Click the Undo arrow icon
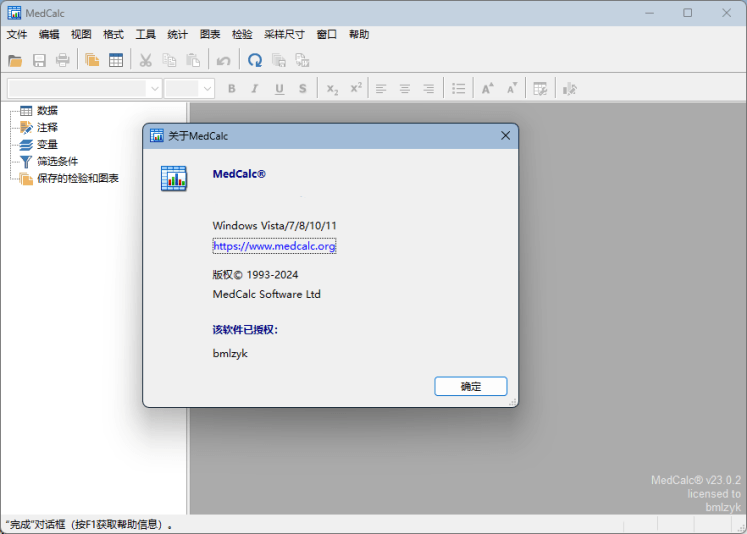The height and width of the screenshot is (534, 747). pyautogui.click(x=223, y=60)
